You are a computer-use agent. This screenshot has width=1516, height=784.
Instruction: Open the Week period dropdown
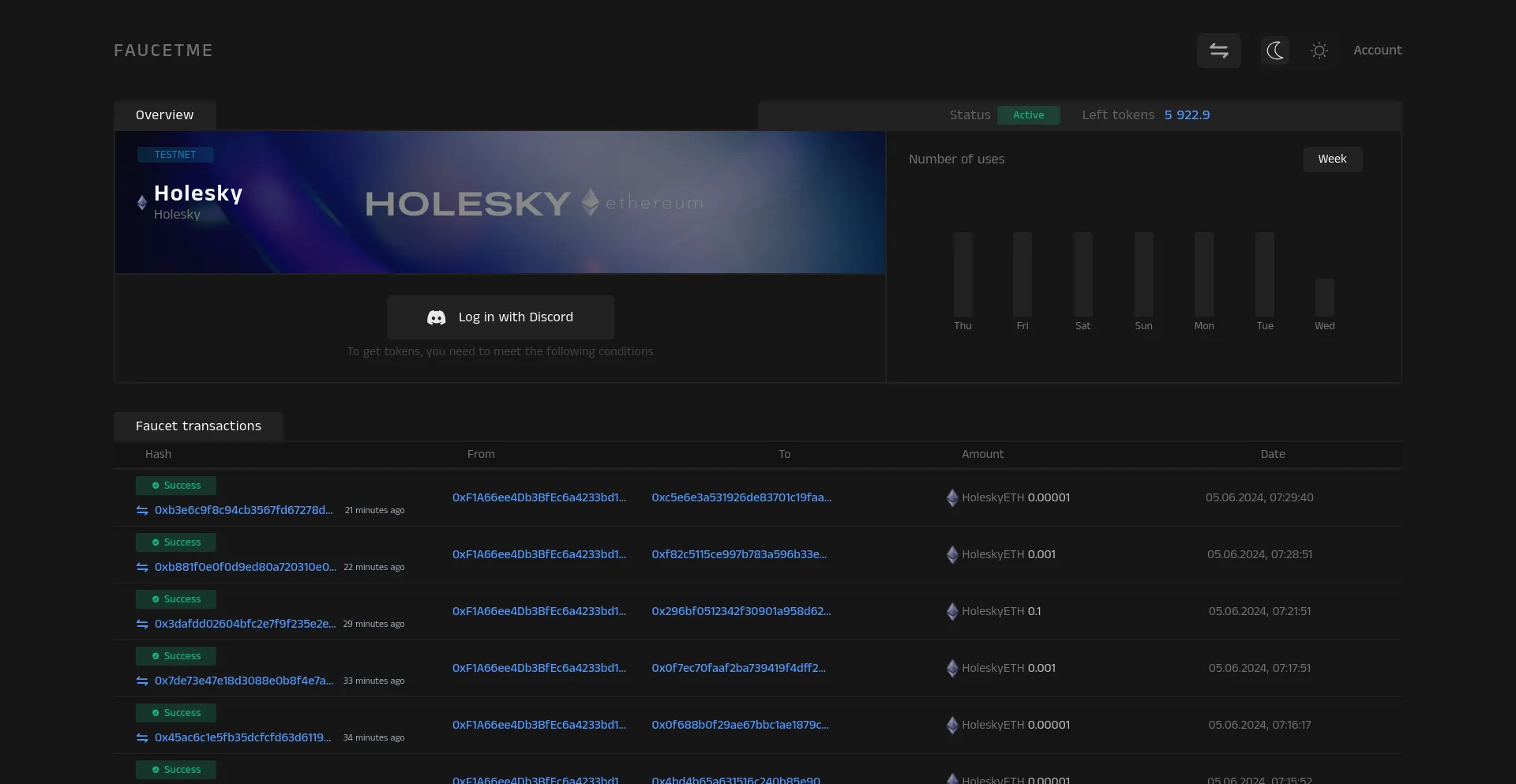(x=1332, y=159)
